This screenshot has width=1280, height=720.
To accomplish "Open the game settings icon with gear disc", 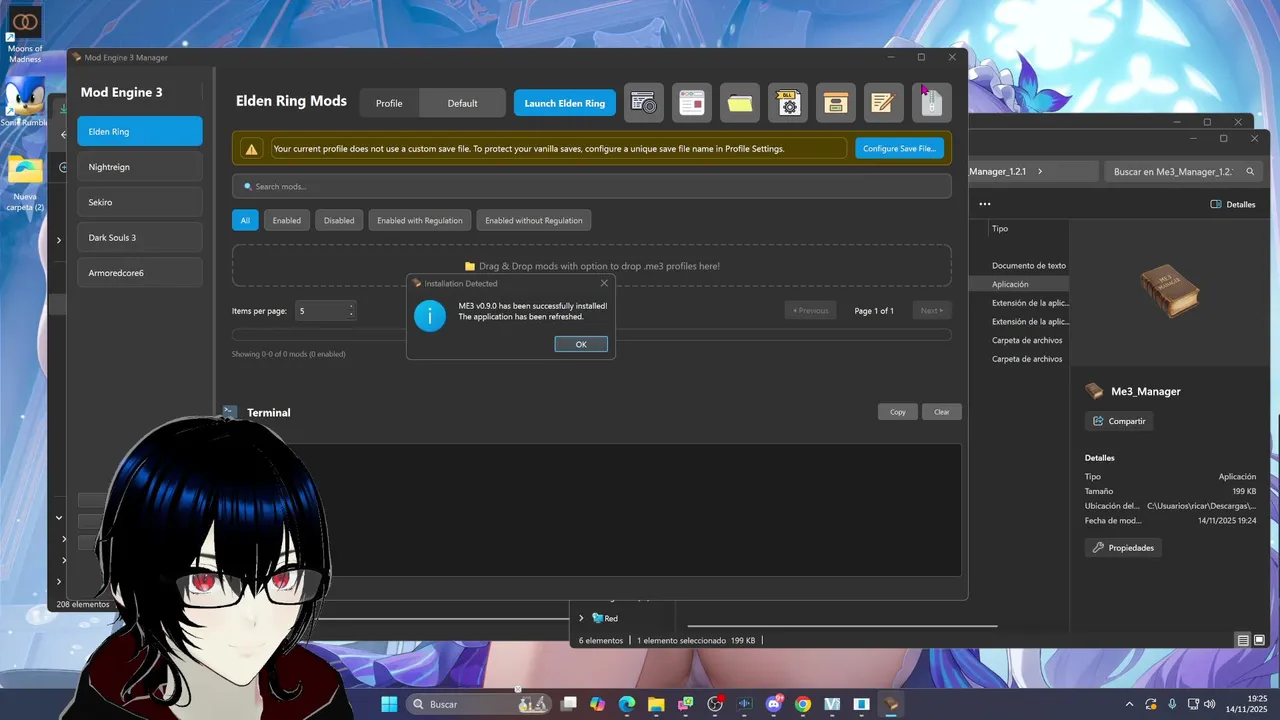I will (644, 103).
